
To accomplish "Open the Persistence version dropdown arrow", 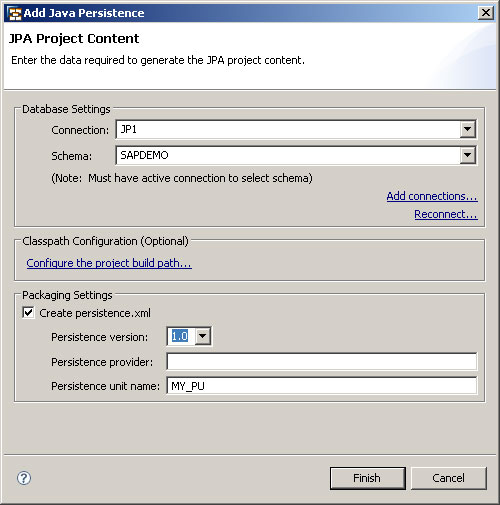I will pos(203,336).
